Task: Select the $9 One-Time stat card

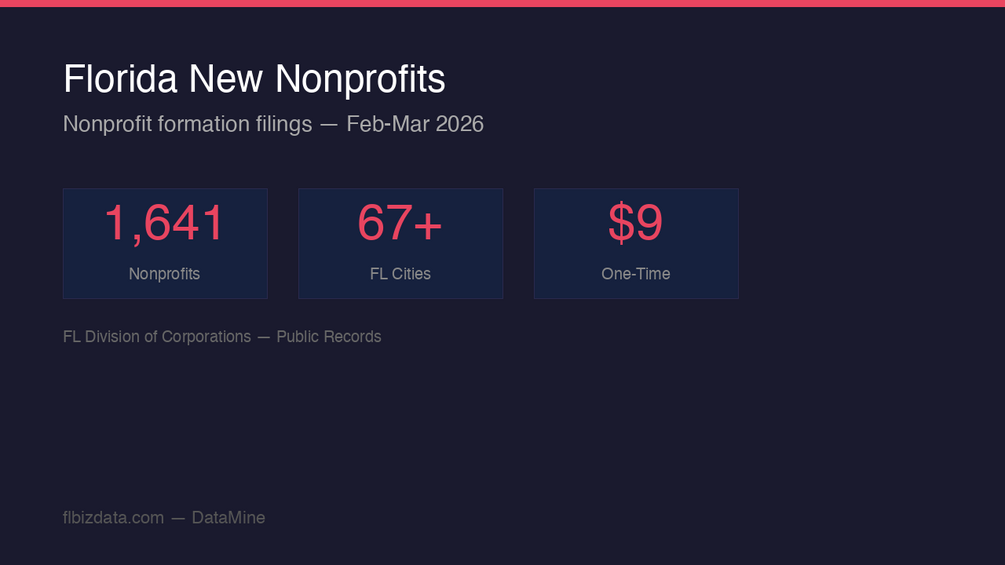Action: point(636,243)
